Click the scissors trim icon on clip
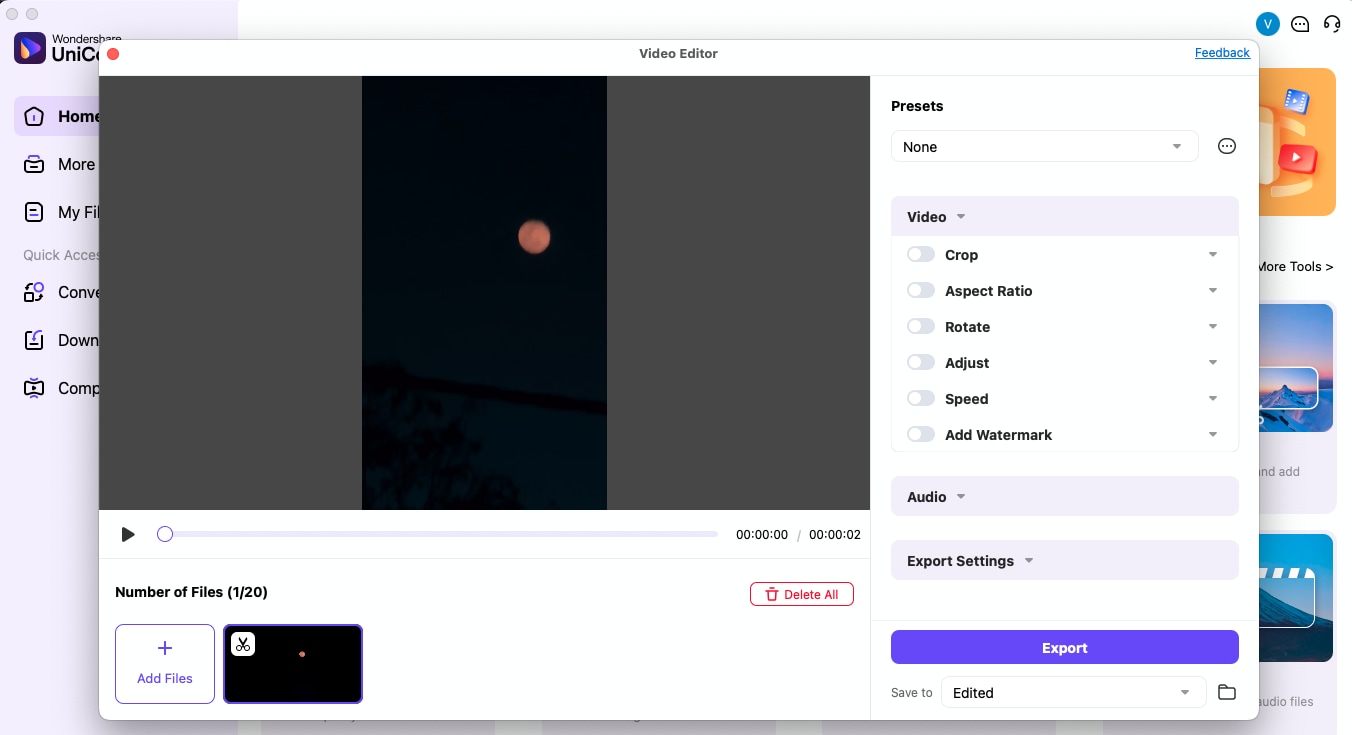The height and width of the screenshot is (735, 1352). point(243,644)
